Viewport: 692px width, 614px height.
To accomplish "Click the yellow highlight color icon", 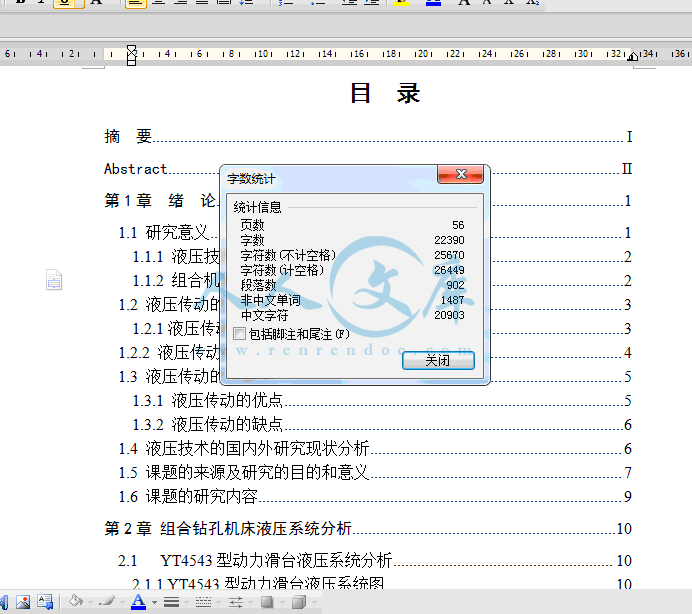I will pos(402,3).
